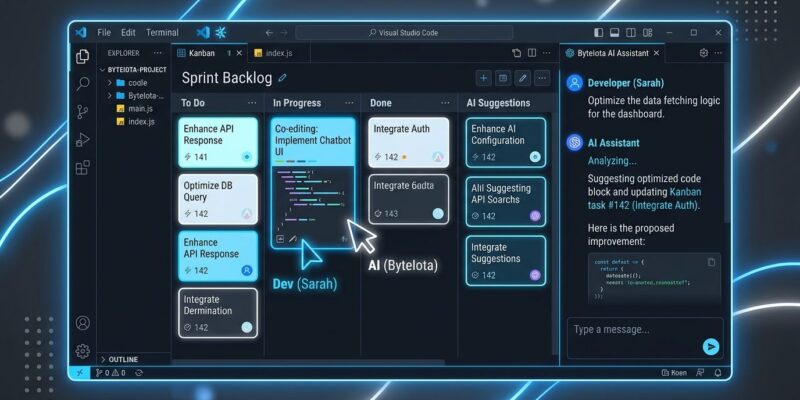Copy the proposed code block
This screenshot has height=400, width=800.
pos(712,262)
